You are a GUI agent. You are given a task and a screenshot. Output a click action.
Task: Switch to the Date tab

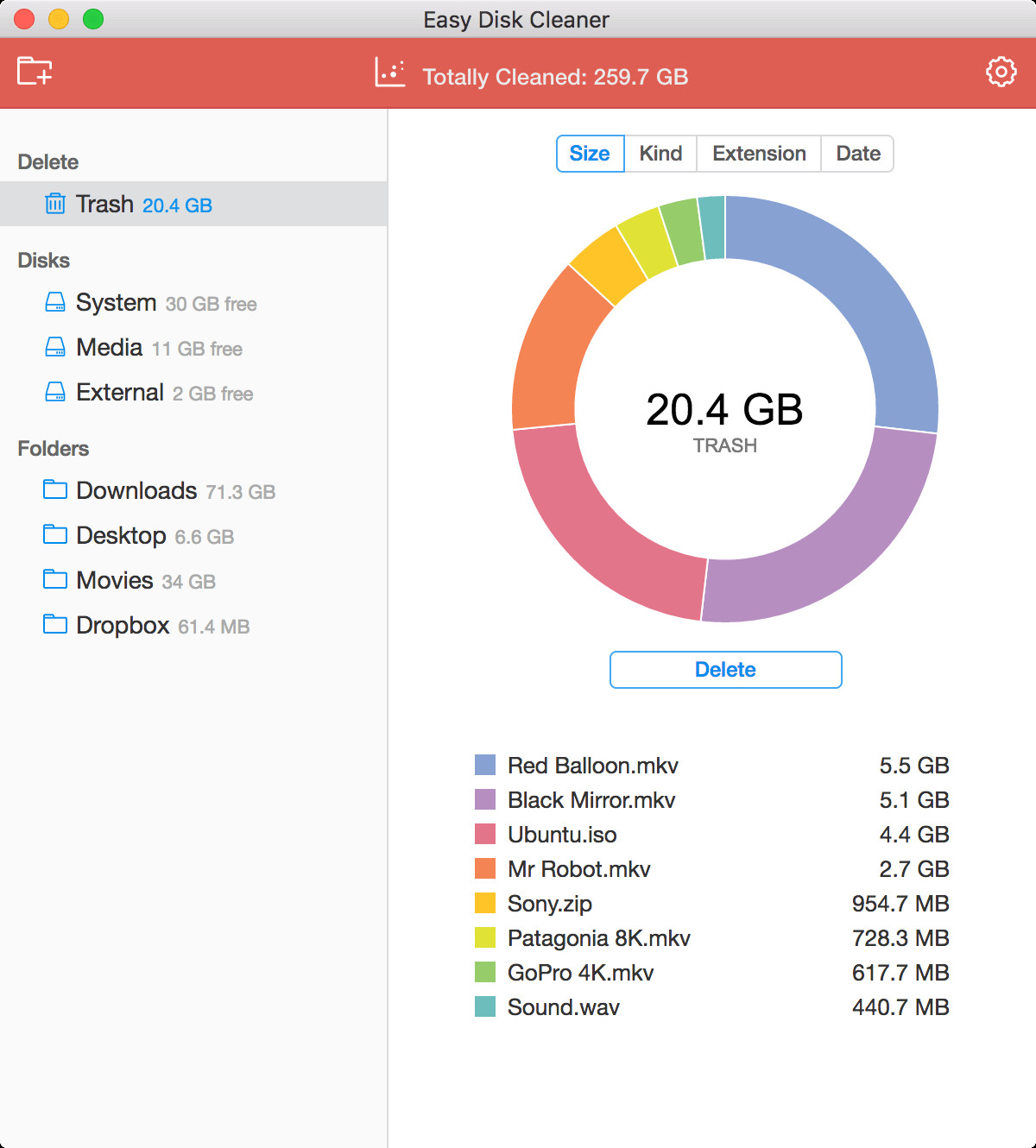(857, 154)
